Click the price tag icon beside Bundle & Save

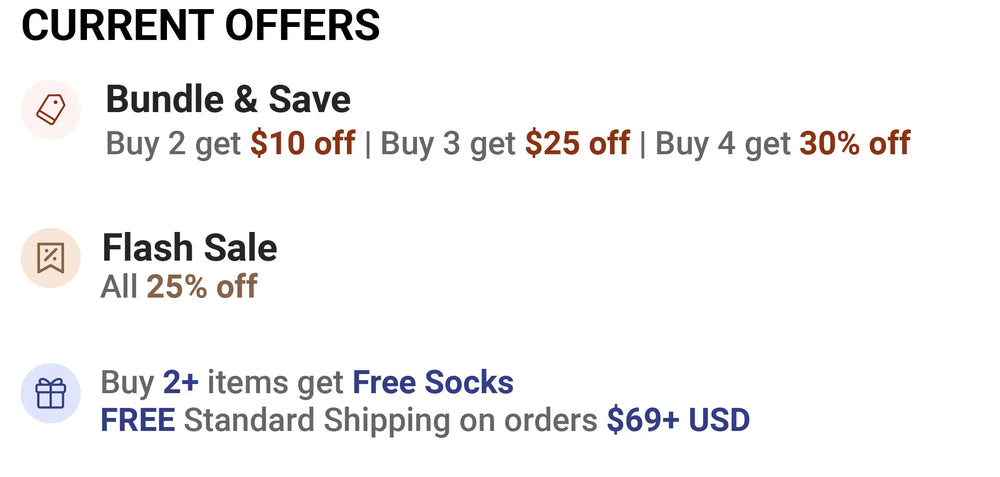(50, 109)
